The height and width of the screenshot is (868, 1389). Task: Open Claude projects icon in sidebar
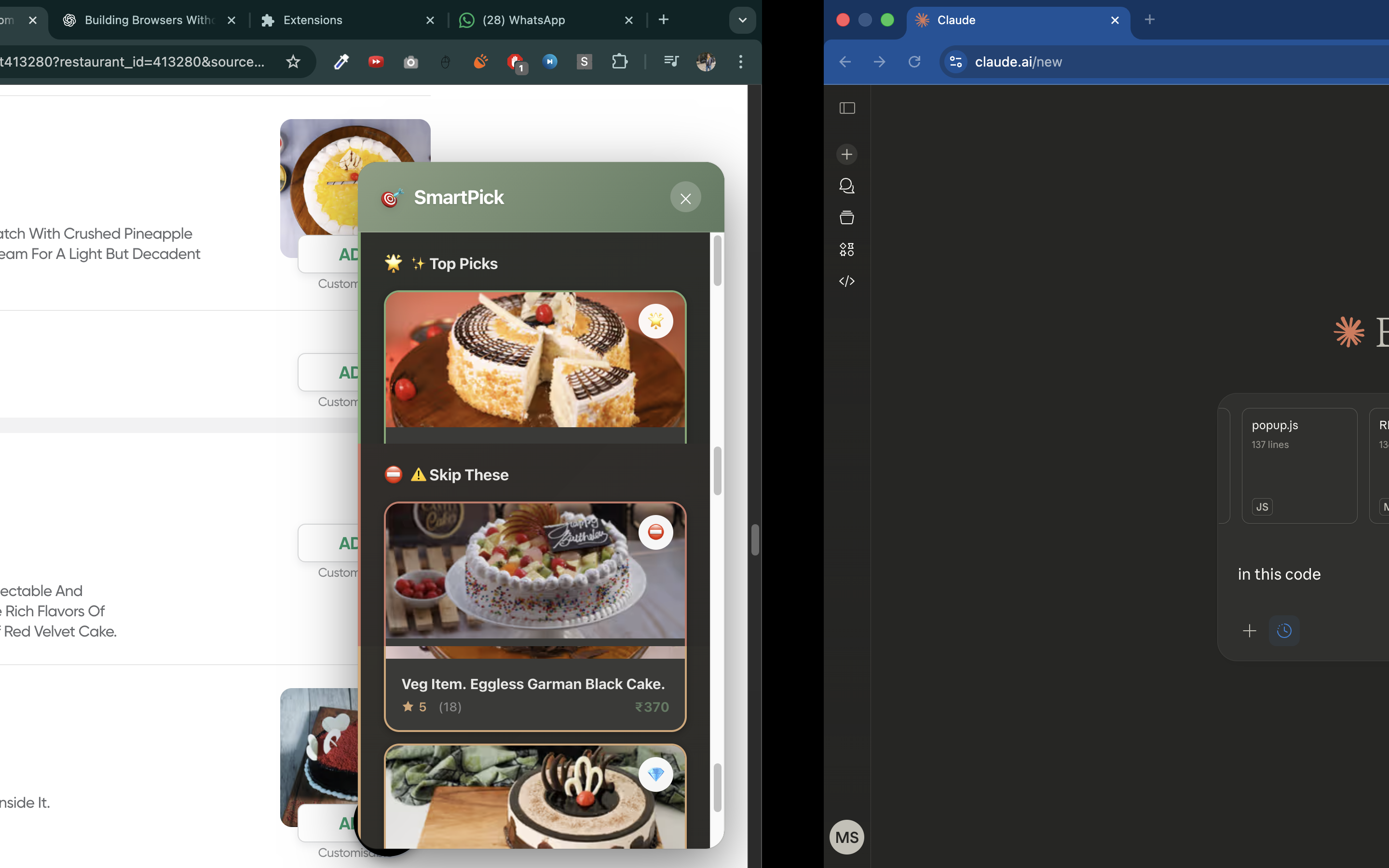click(x=847, y=217)
